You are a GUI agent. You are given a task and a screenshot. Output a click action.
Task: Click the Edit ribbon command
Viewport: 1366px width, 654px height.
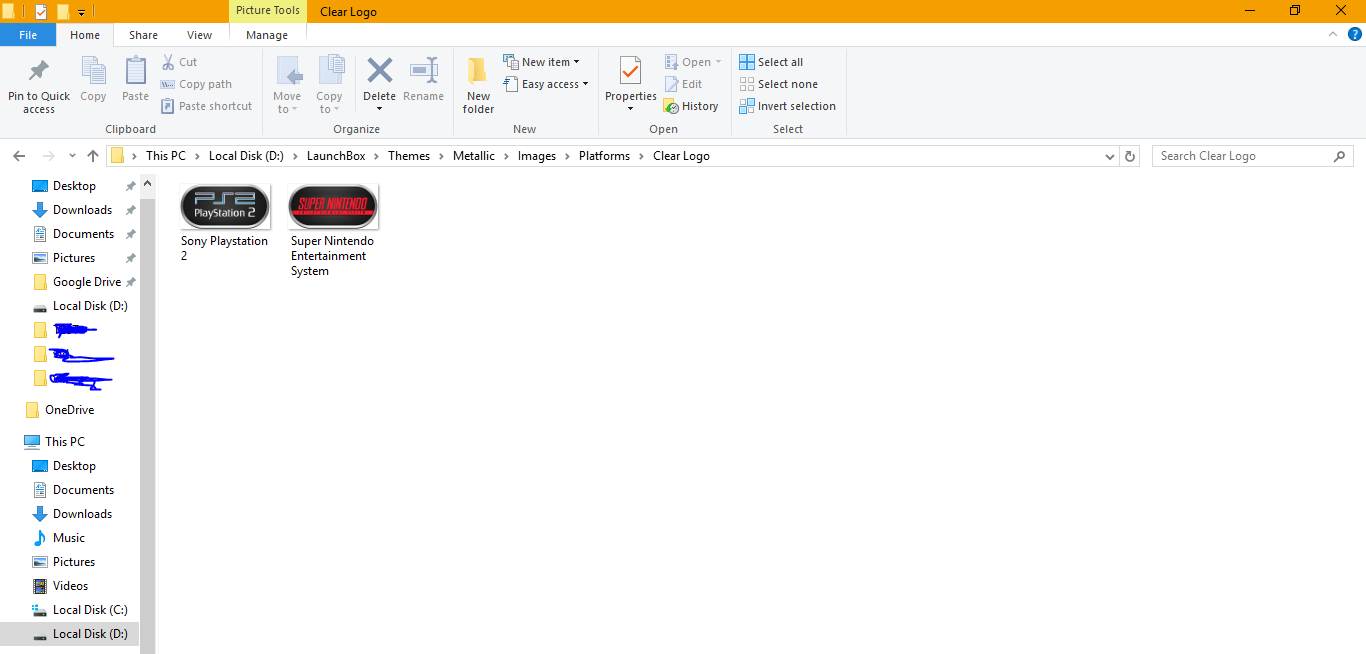point(683,84)
